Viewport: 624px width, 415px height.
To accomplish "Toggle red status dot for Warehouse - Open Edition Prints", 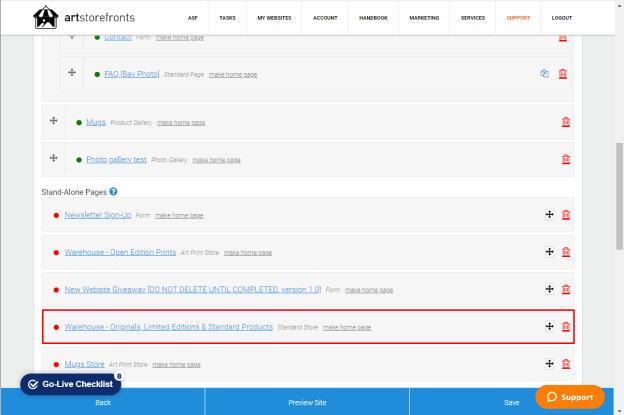I will (x=57, y=253).
